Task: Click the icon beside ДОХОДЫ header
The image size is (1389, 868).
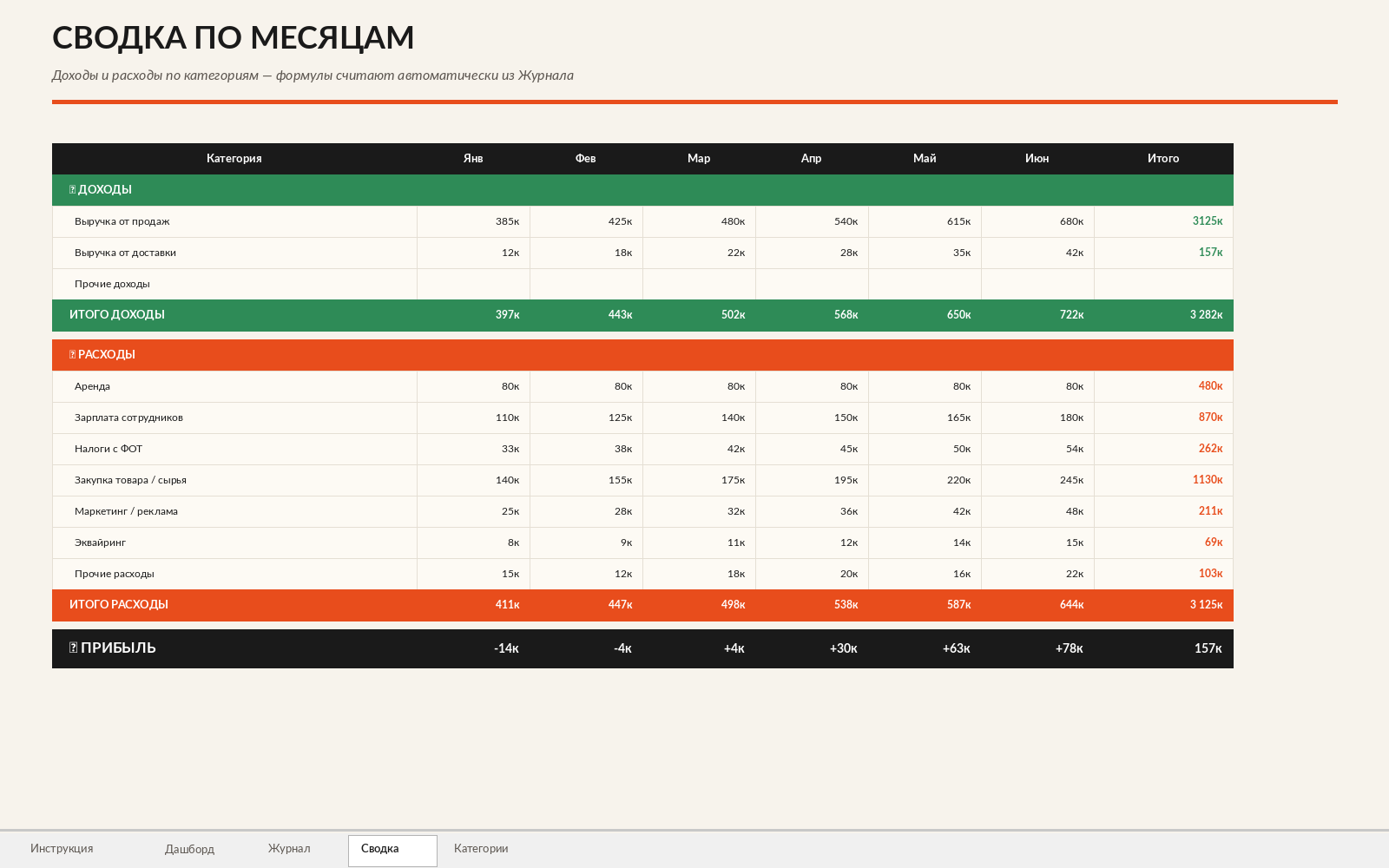Action: click(x=73, y=189)
